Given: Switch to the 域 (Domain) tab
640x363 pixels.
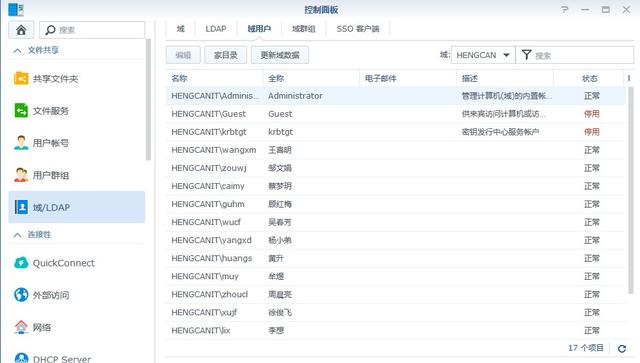Looking at the screenshot, I should click(180, 29).
